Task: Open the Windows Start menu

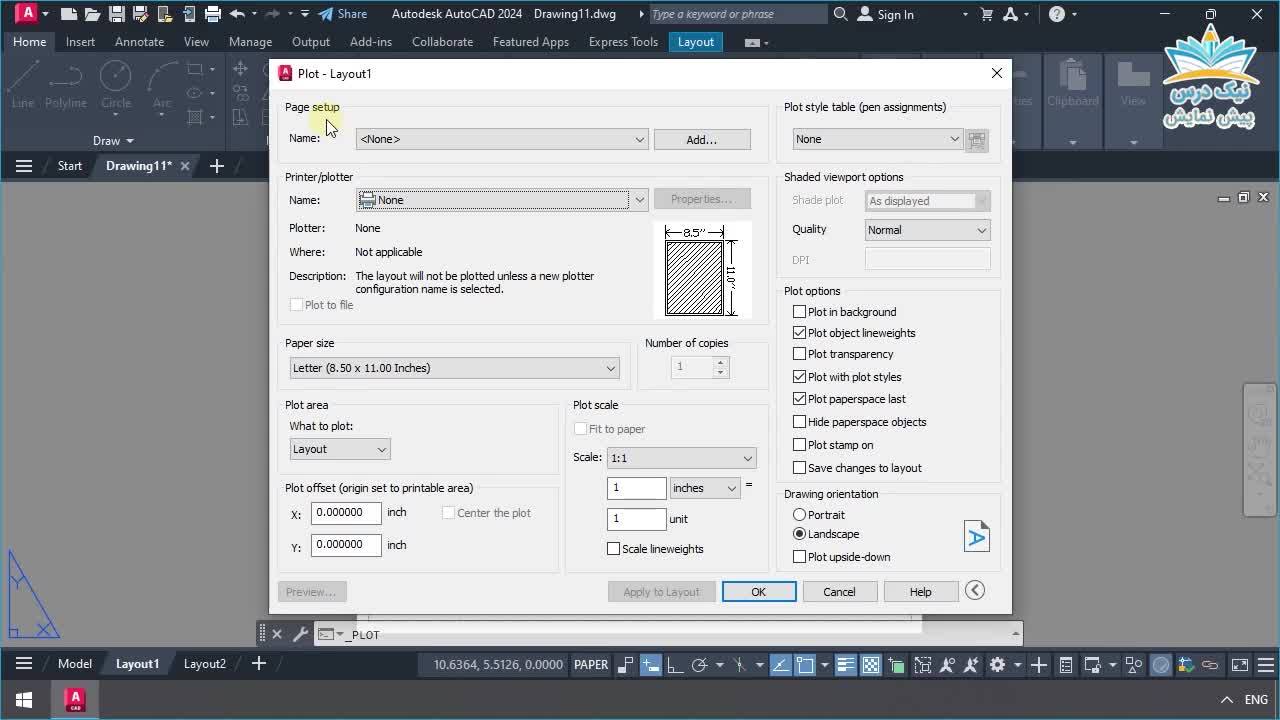Action: (x=23, y=700)
